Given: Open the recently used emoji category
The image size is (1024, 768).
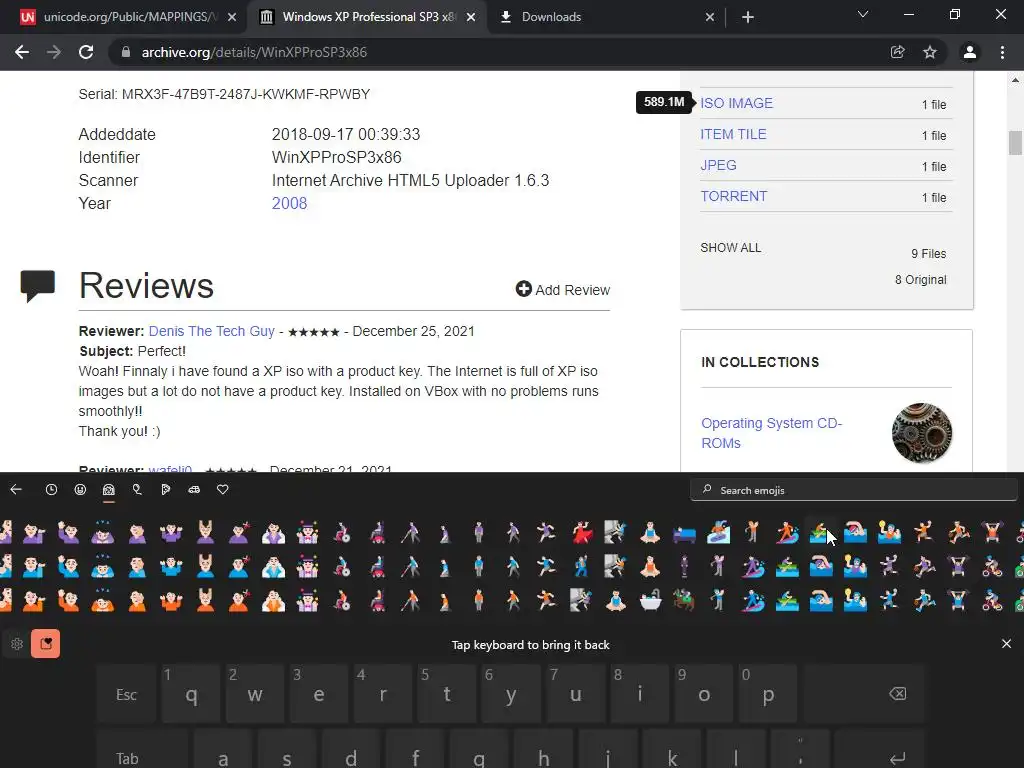Looking at the screenshot, I should [x=51, y=490].
